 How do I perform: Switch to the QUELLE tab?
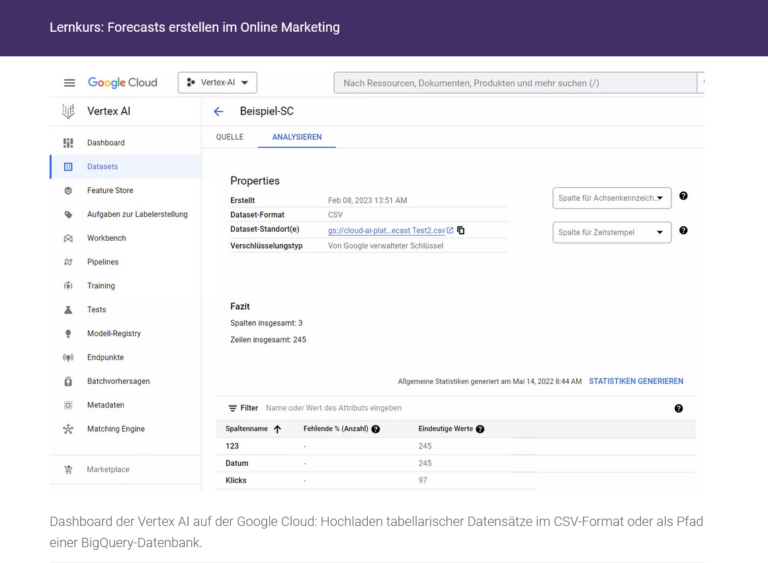coord(230,137)
